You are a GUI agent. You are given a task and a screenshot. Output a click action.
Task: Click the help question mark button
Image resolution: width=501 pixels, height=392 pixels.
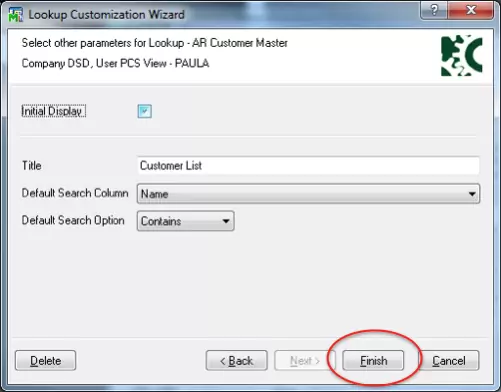434,10
